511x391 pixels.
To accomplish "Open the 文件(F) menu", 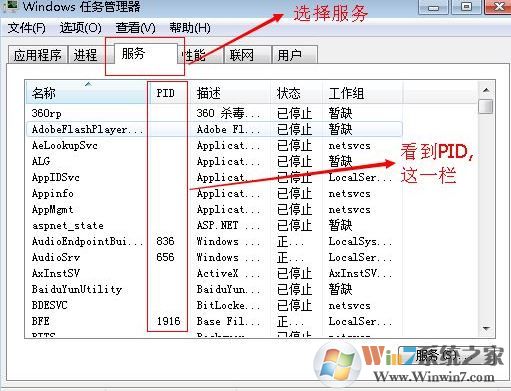I will (26, 28).
